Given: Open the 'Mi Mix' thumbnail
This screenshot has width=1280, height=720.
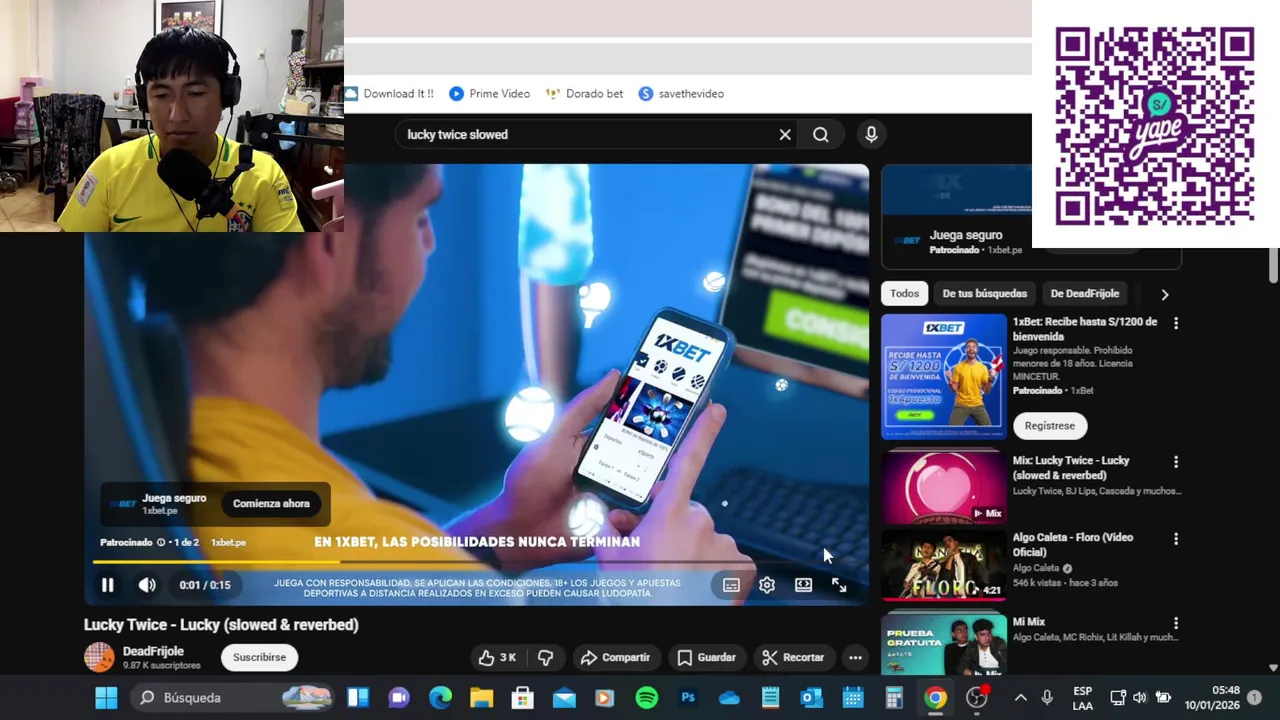Looking at the screenshot, I should click(944, 645).
